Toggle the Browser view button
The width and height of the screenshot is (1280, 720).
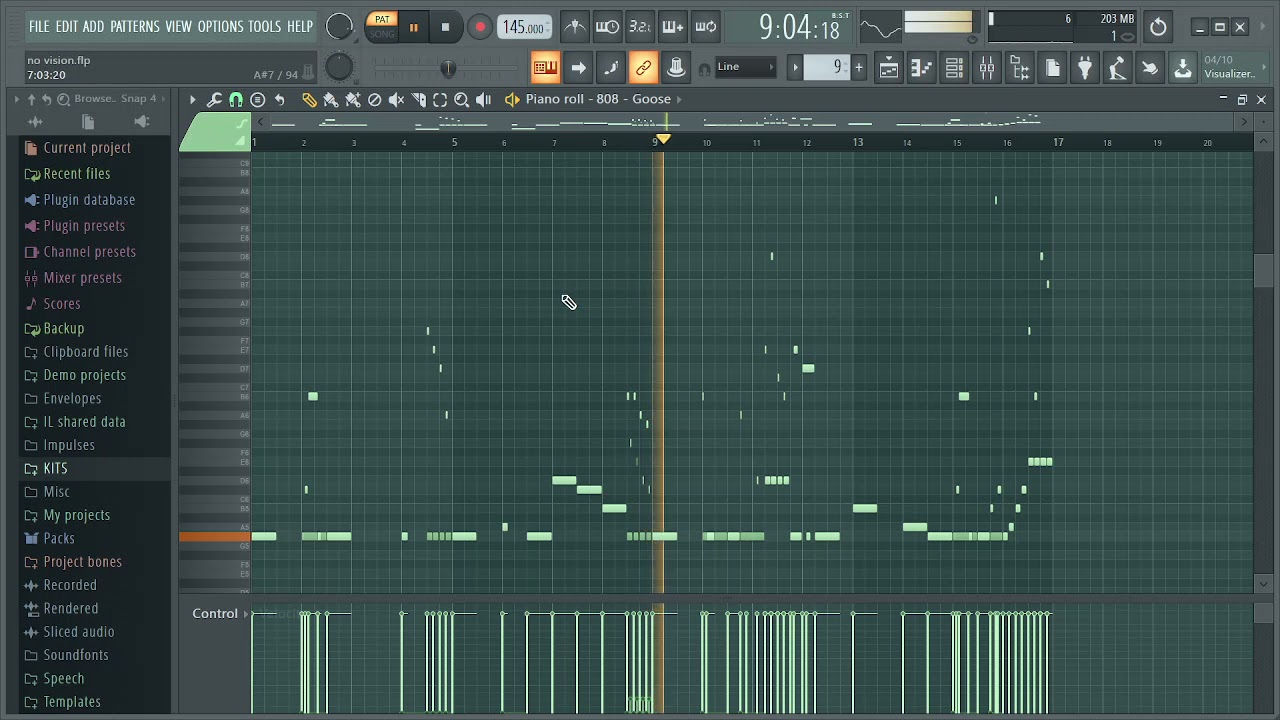pyautogui.click(x=1020, y=68)
